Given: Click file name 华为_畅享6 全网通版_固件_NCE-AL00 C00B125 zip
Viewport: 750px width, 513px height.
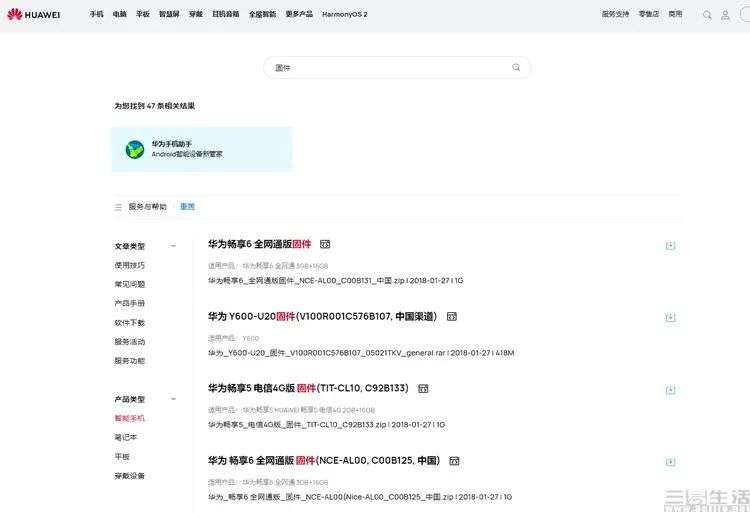Looking at the screenshot, I should (331, 497).
